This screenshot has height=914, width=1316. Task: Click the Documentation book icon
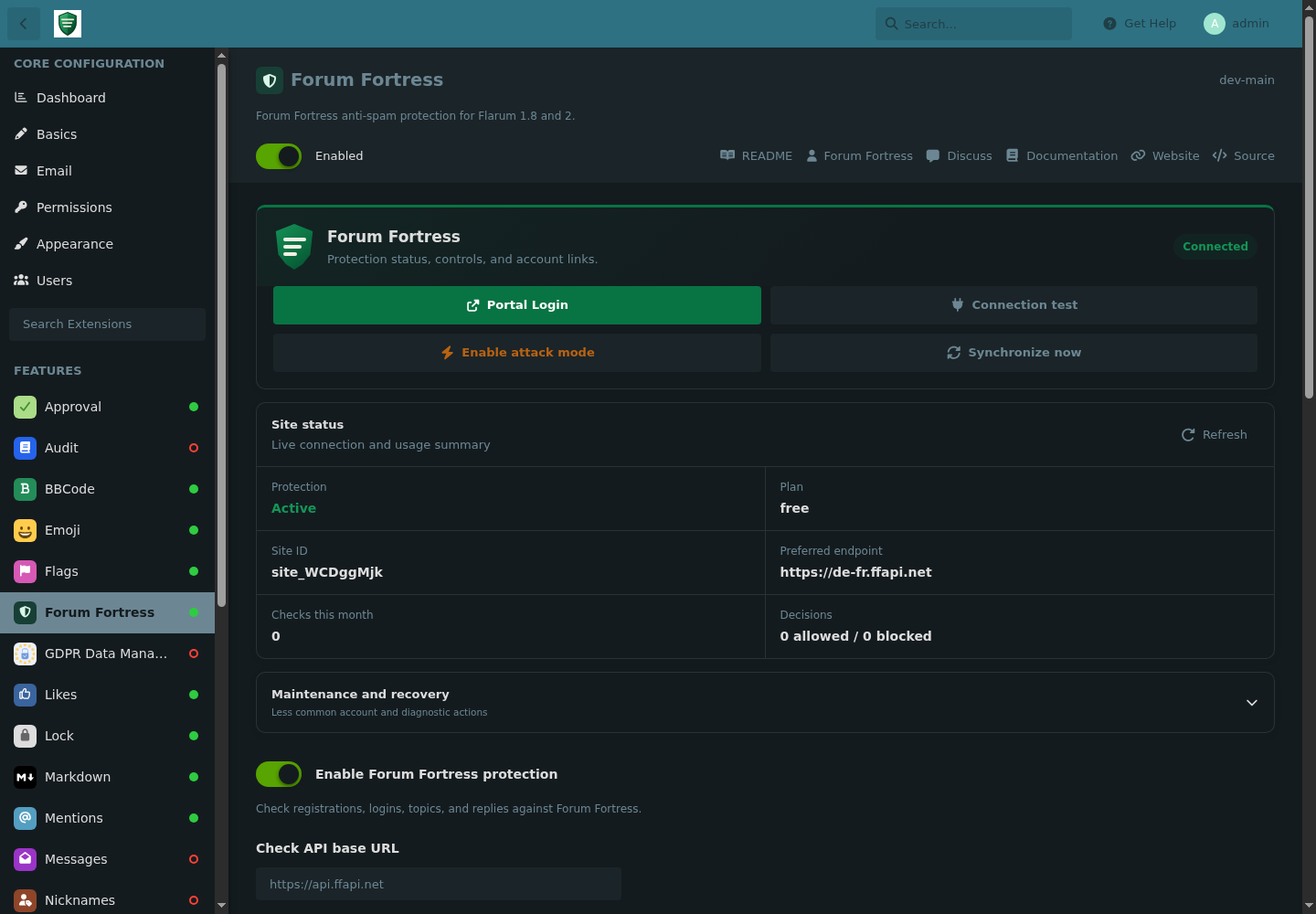point(1012,155)
